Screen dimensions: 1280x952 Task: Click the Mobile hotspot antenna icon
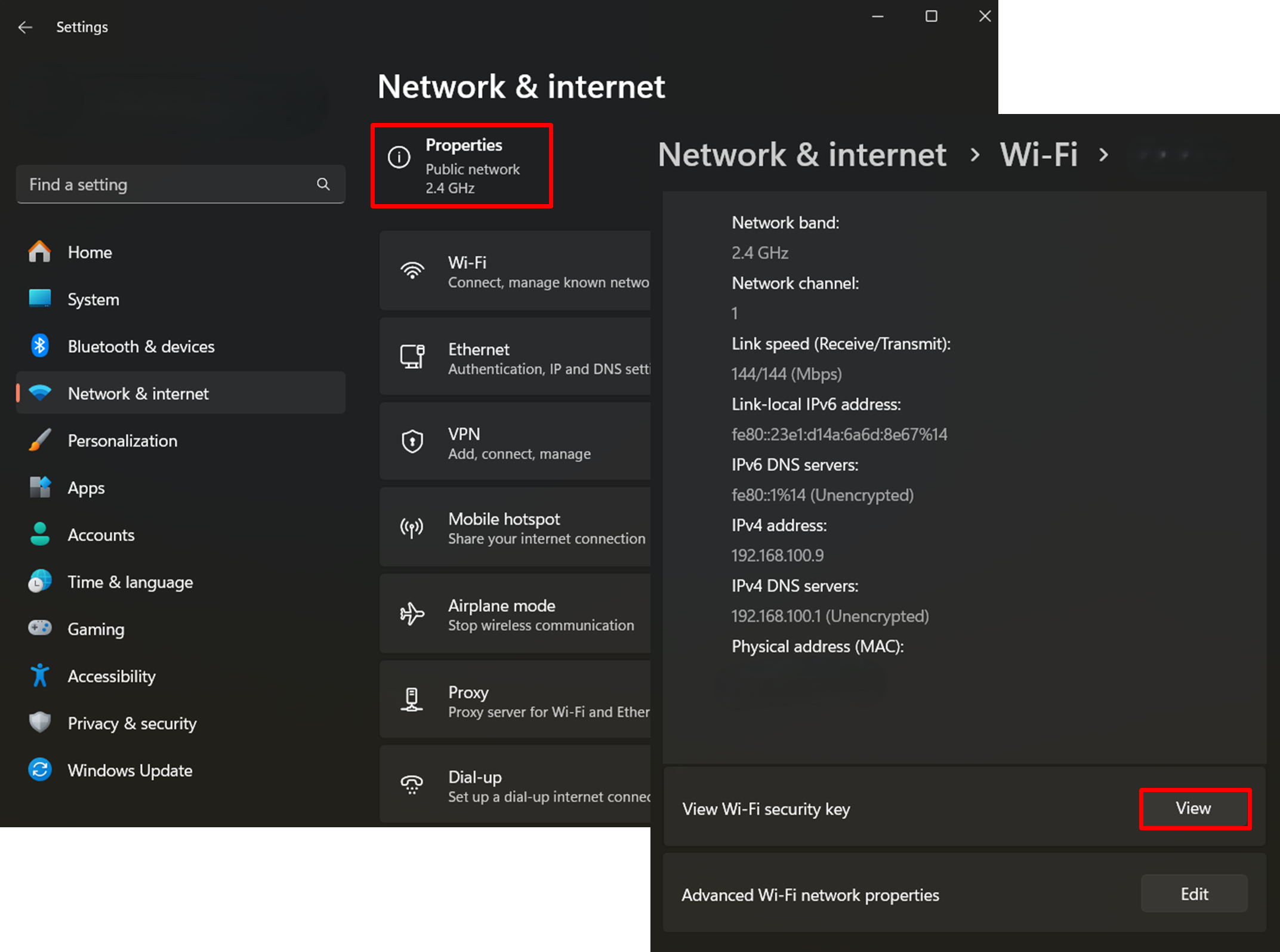412,528
